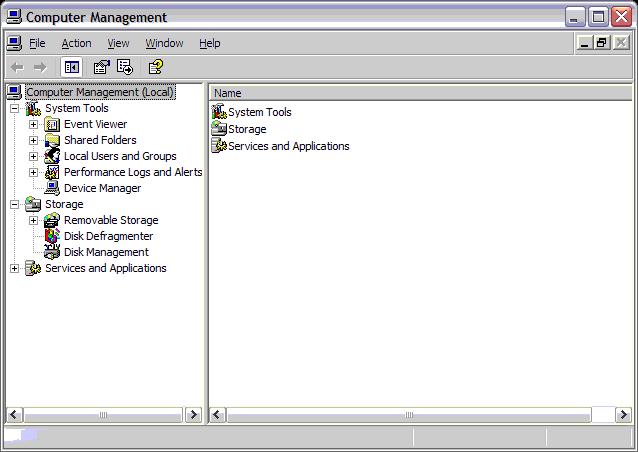This screenshot has width=638, height=452.
Task: Select Disk Management in the tree
Action: click(106, 252)
